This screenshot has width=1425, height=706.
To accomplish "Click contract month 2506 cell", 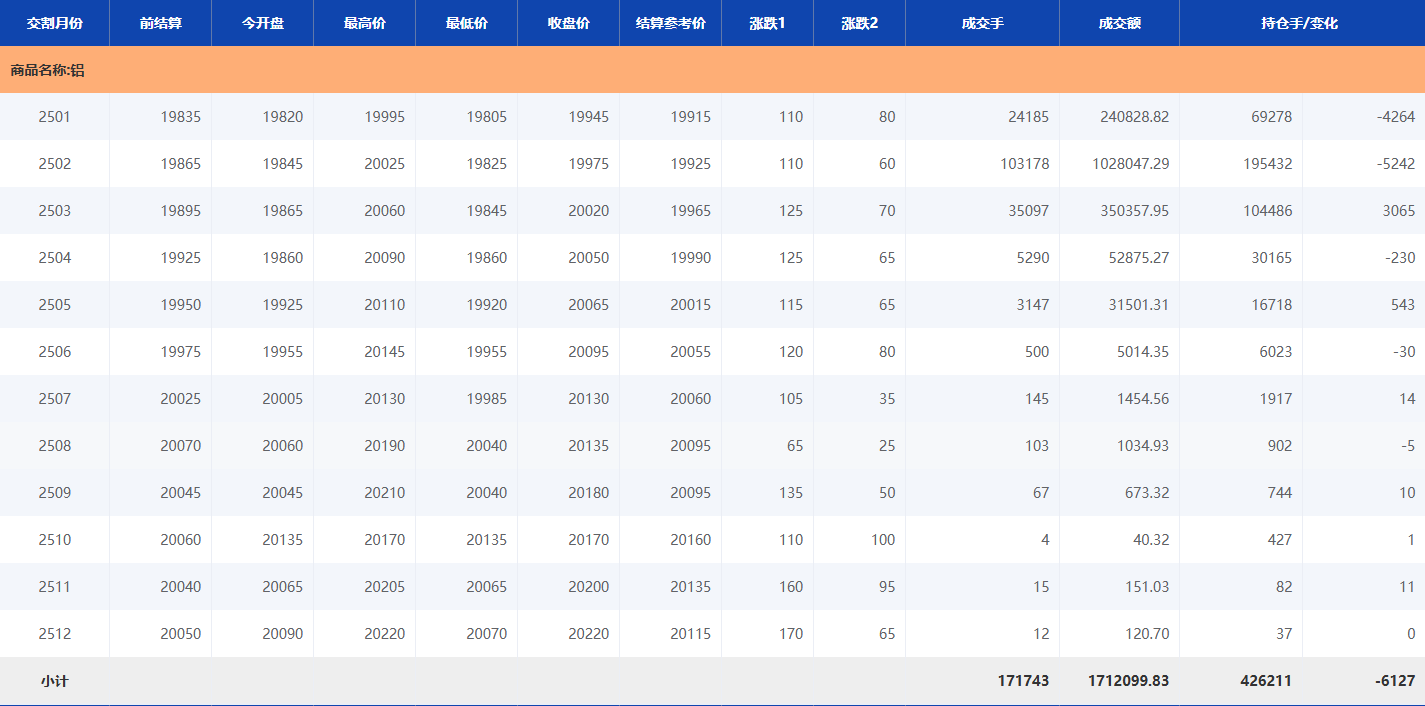I will tap(55, 352).
